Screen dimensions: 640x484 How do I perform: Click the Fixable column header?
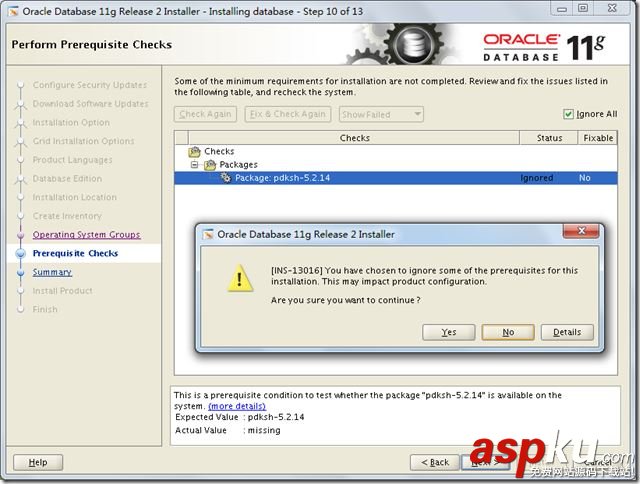598,138
